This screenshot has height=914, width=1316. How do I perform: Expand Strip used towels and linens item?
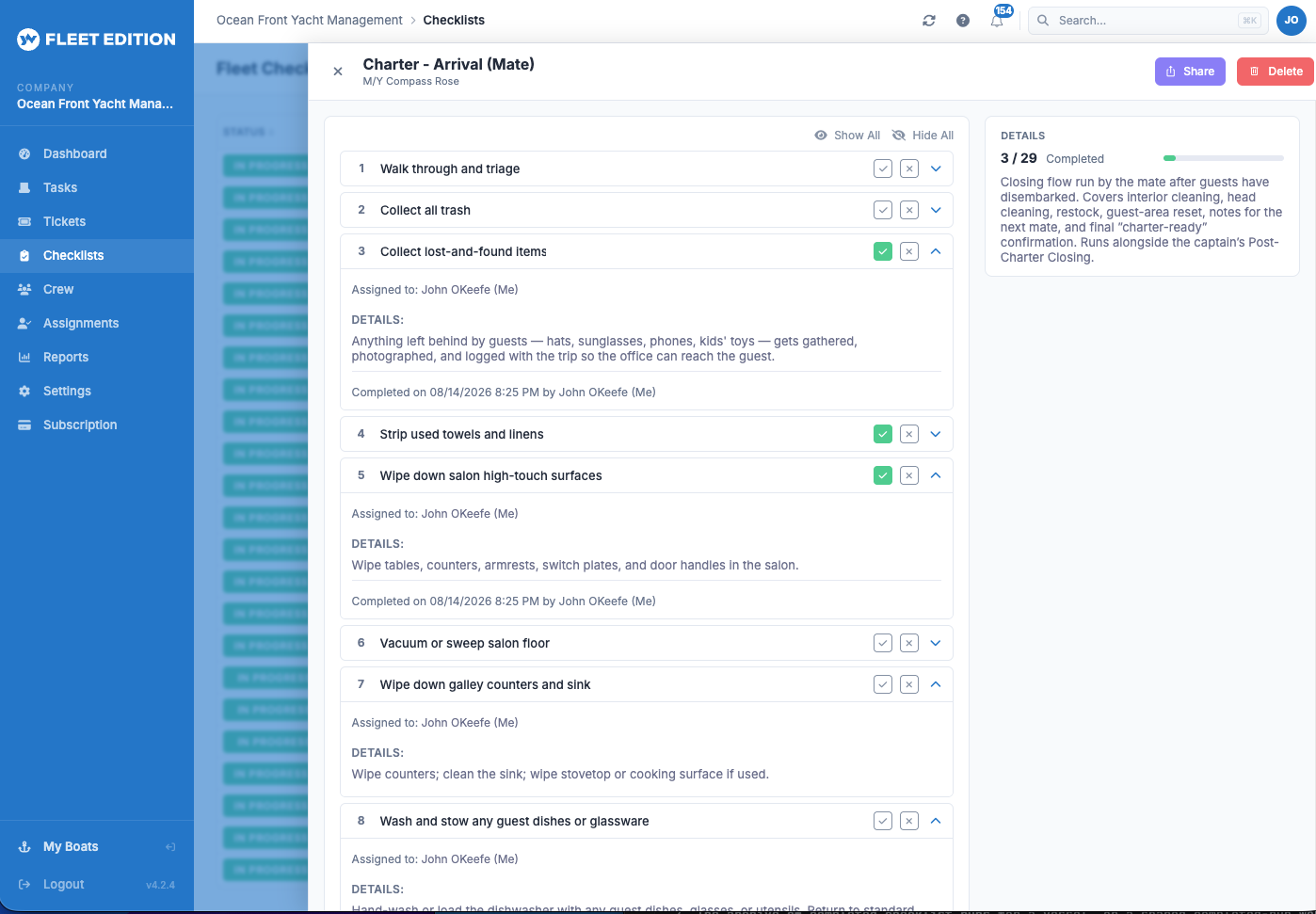936,434
